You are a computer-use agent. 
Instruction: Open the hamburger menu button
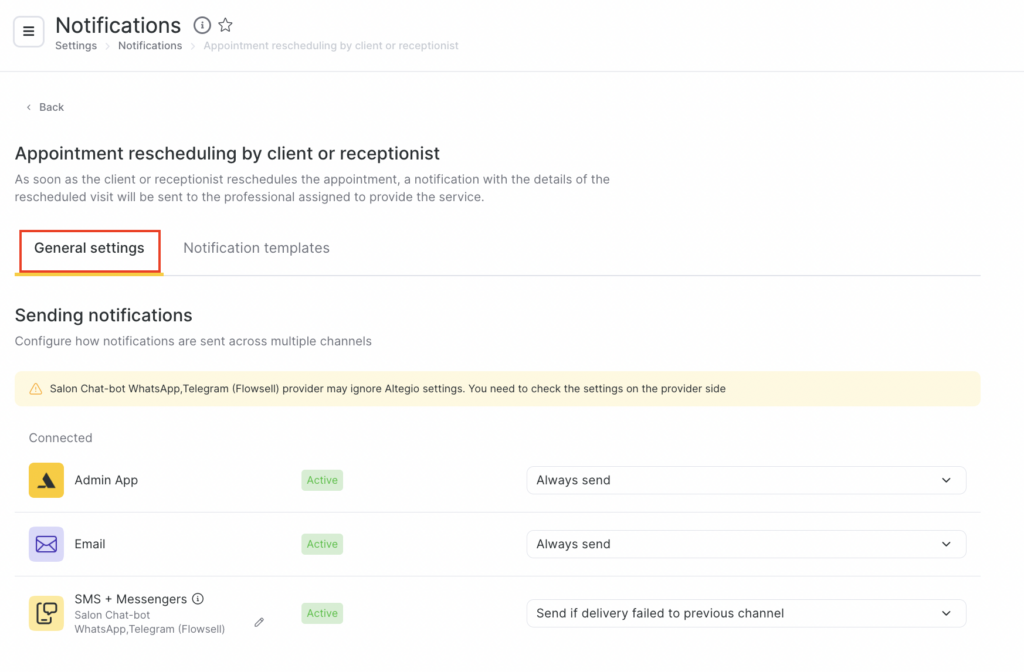tap(28, 31)
